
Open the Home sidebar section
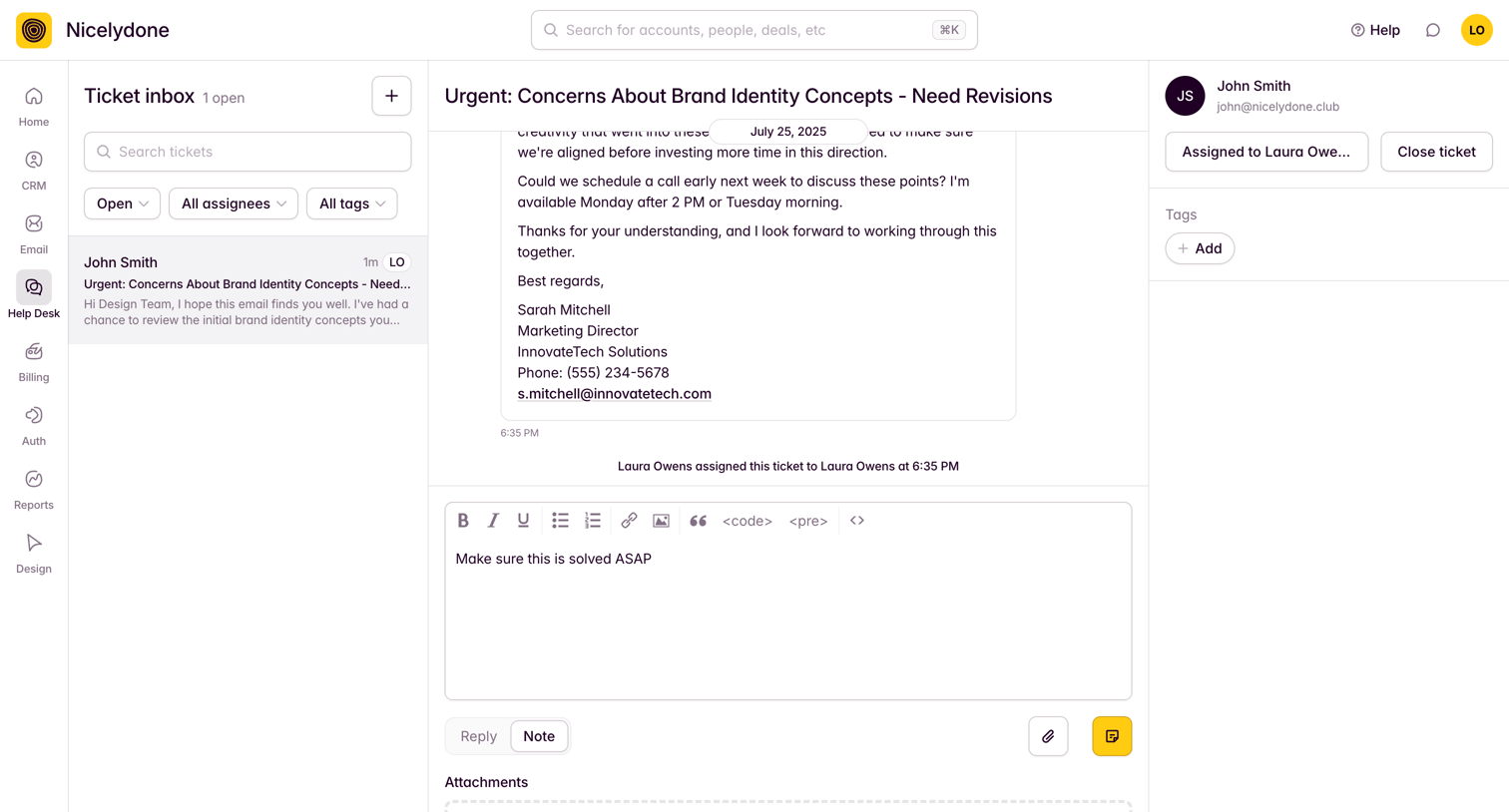pos(34,107)
